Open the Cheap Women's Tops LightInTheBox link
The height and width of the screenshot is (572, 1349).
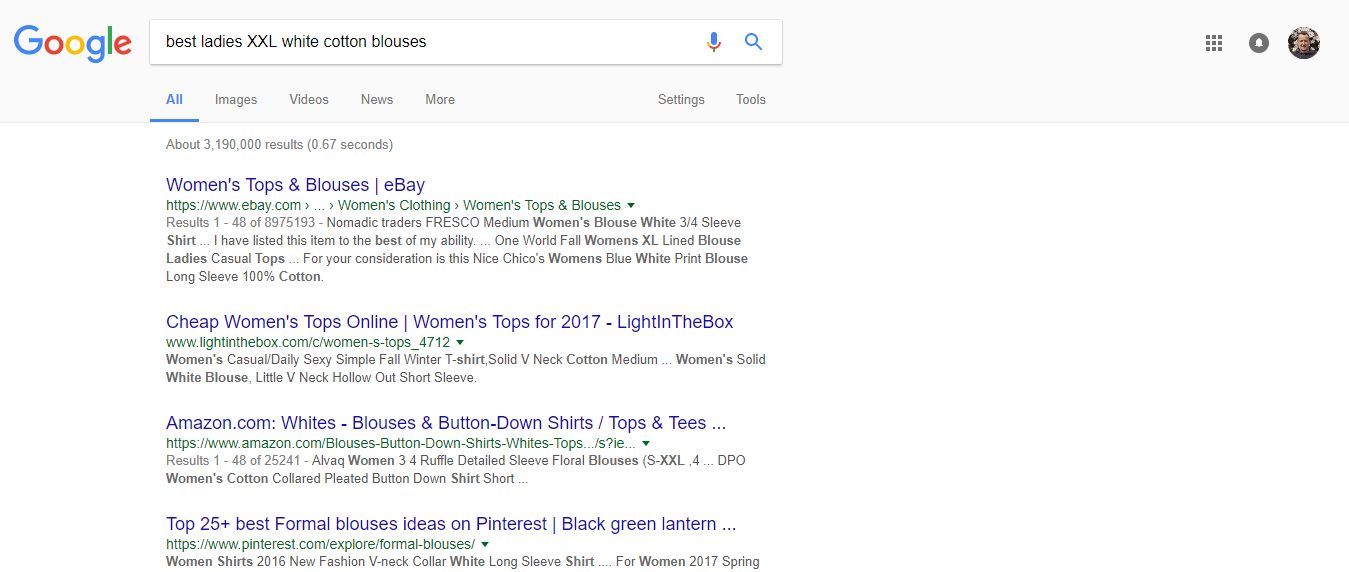[x=449, y=322]
